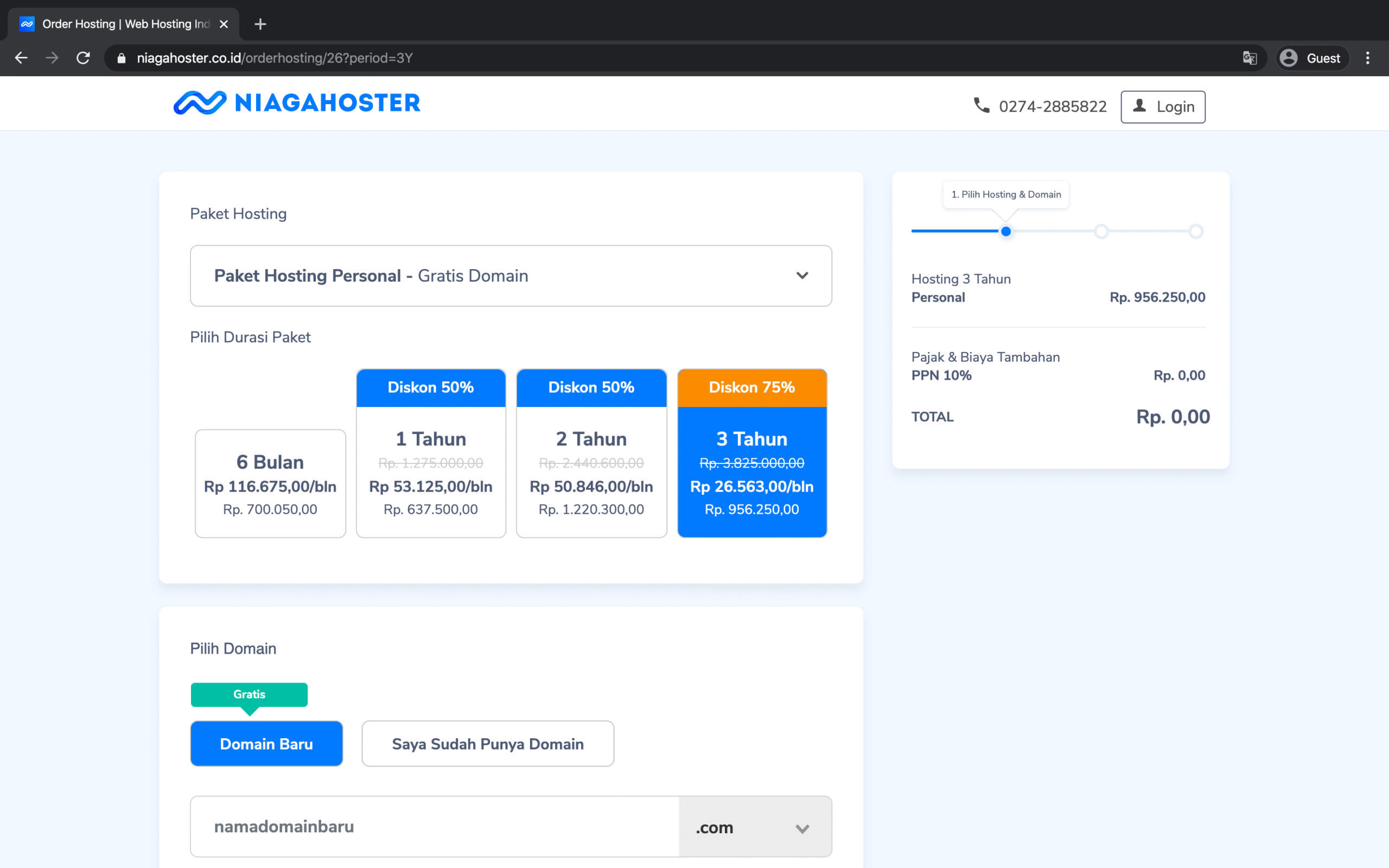
Task: Go back with the browser back arrow
Action: pos(21,58)
